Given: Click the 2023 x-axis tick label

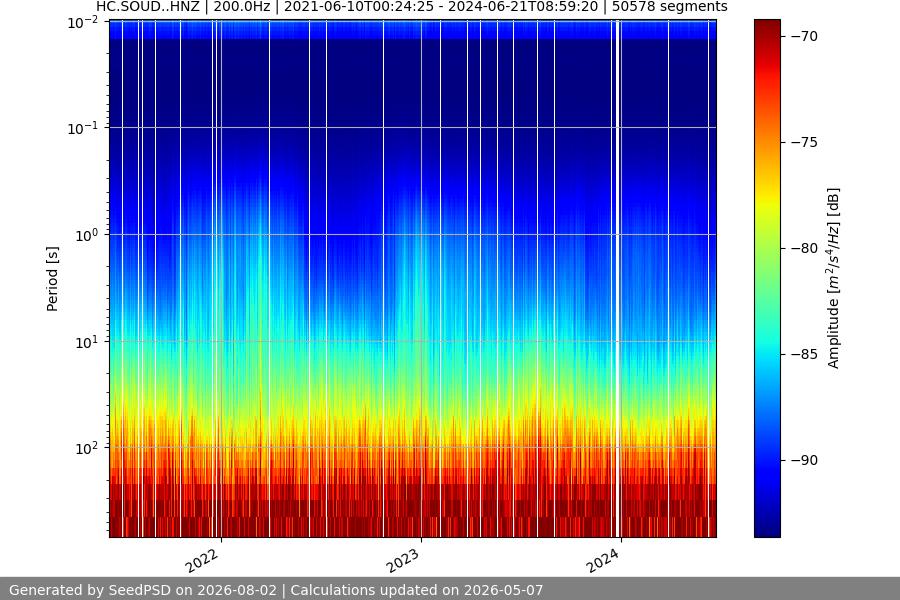Looking at the screenshot, I should coord(402,560).
